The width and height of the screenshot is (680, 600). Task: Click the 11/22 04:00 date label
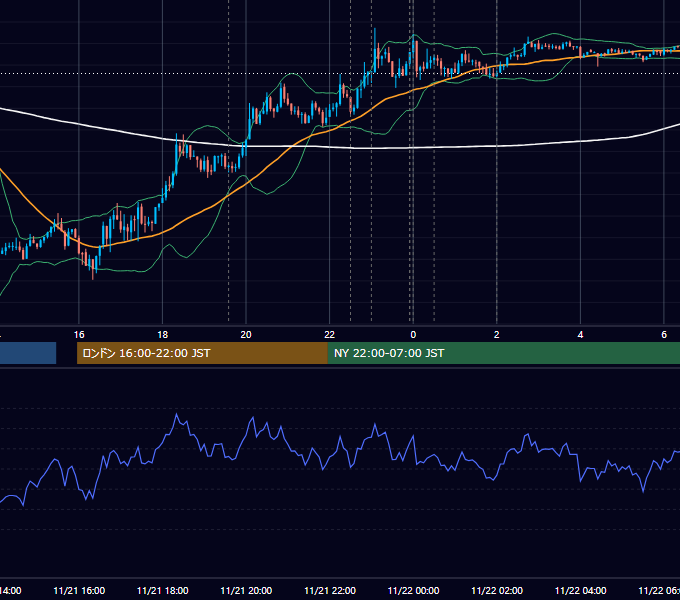tap(580, 590)
